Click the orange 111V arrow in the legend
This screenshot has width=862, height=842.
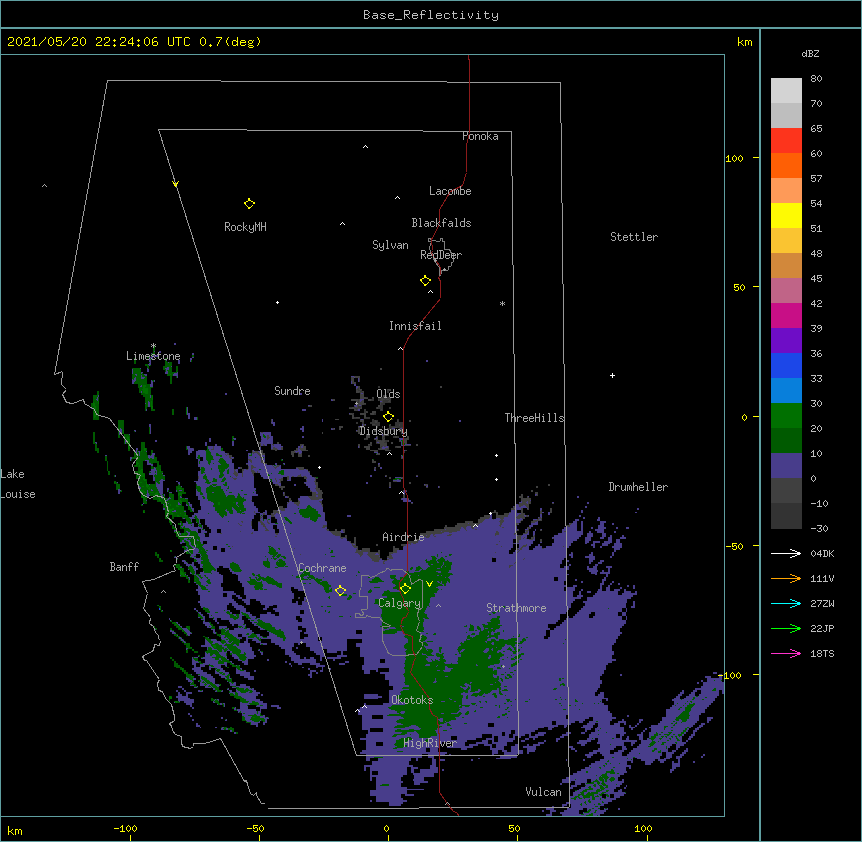pyautogui.click(x=786, y=578)
